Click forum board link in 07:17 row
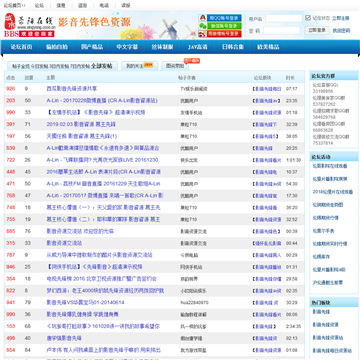Image resolution: width=360 pixels, height=360 pixels. (267, 89)
